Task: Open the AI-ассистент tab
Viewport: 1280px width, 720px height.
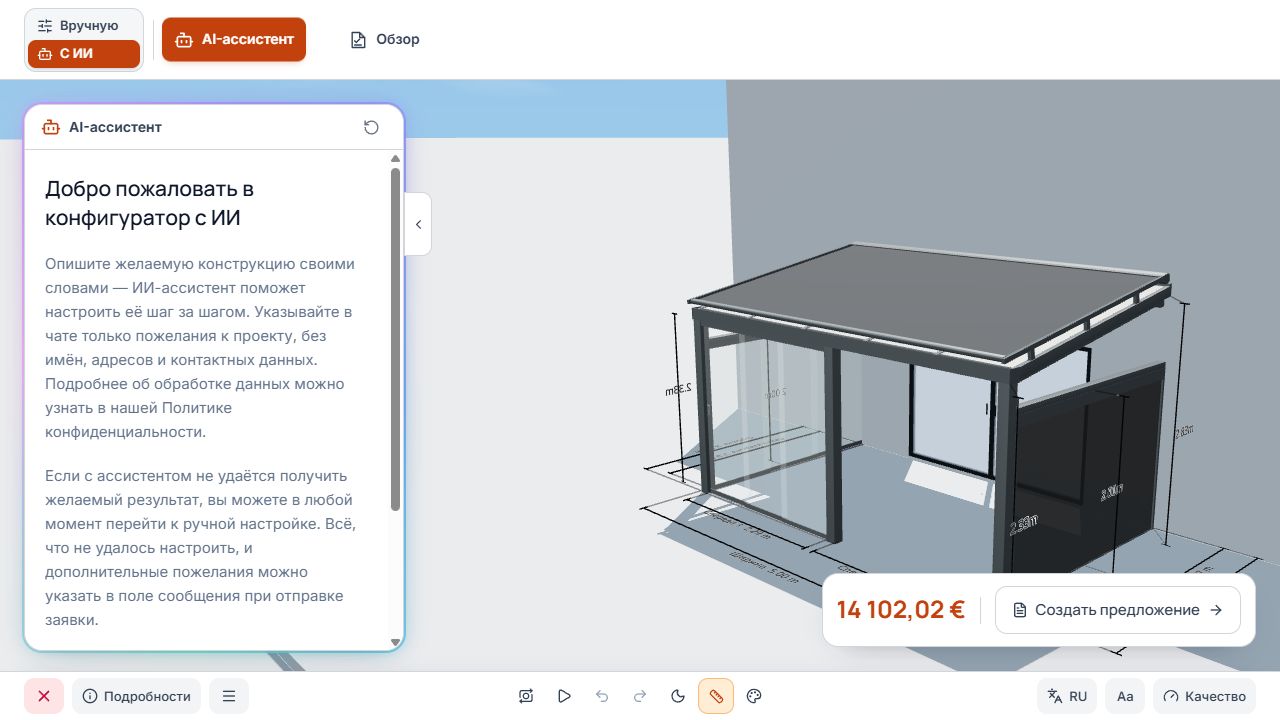Action: (x=234, y=40)
